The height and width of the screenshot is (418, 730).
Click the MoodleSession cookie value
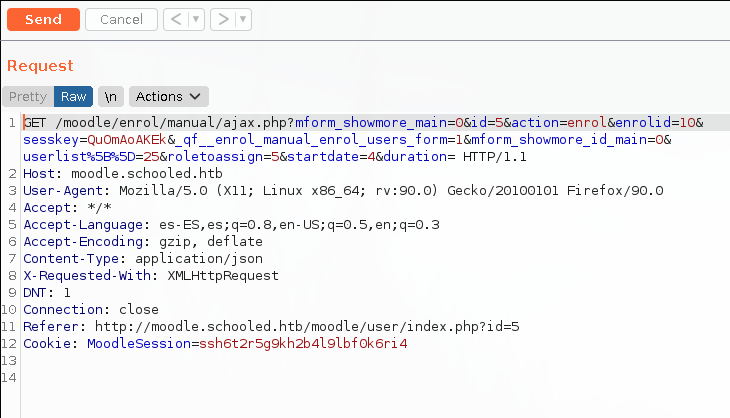(303, 344)
